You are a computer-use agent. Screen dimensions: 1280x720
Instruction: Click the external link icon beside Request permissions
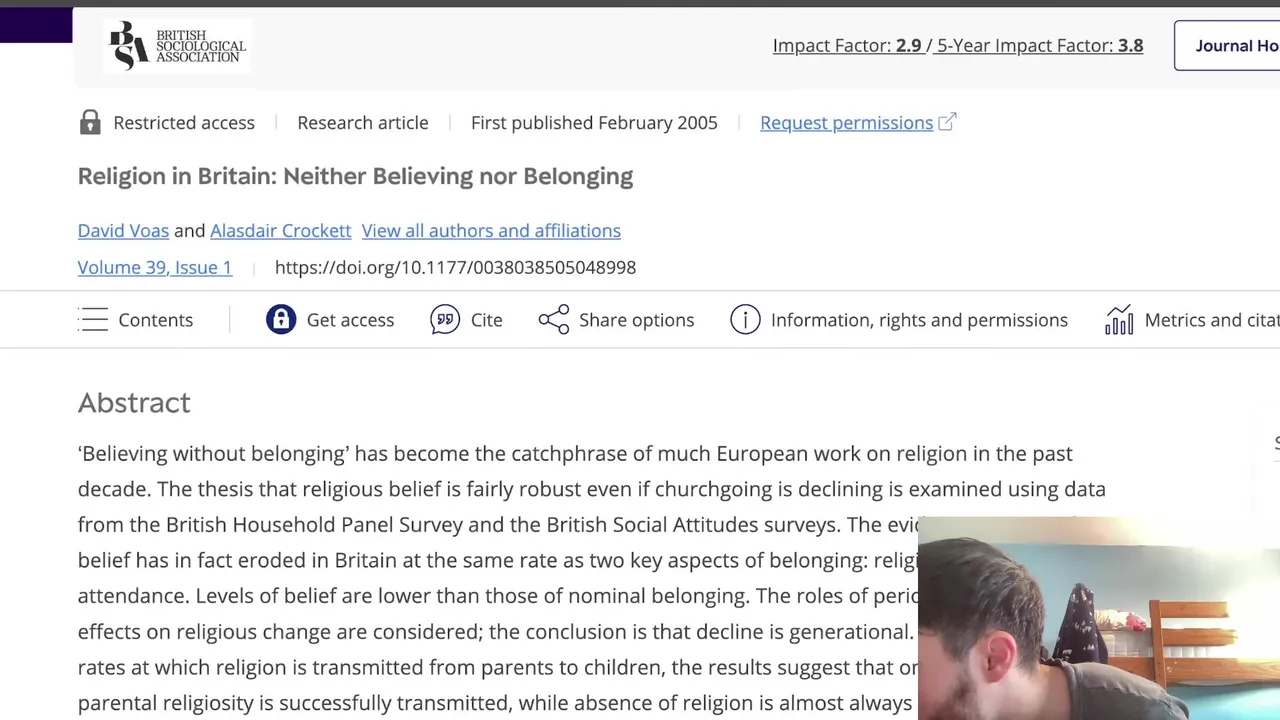tap(947, 122)
